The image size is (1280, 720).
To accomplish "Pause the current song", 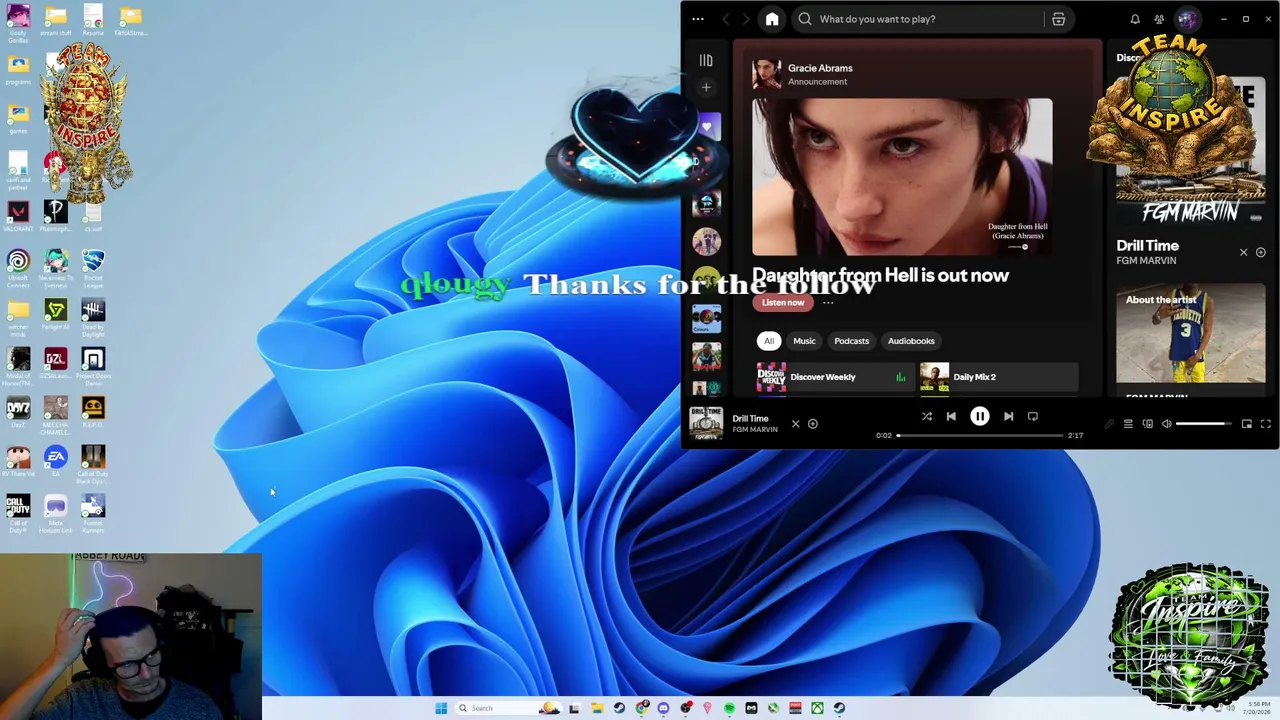I will 980,416.
